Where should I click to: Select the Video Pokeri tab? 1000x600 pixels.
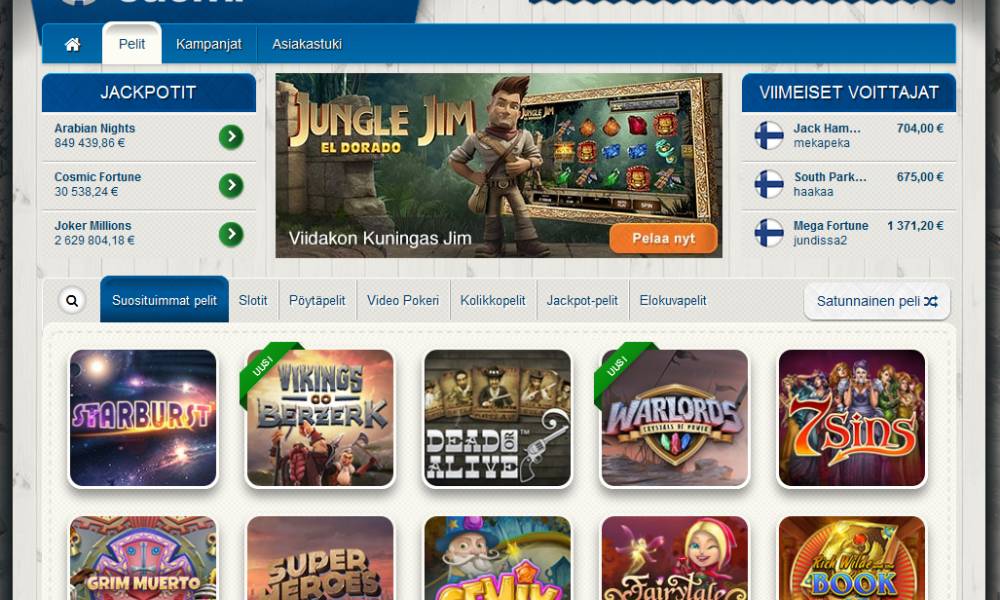click(x=403, y=300)
